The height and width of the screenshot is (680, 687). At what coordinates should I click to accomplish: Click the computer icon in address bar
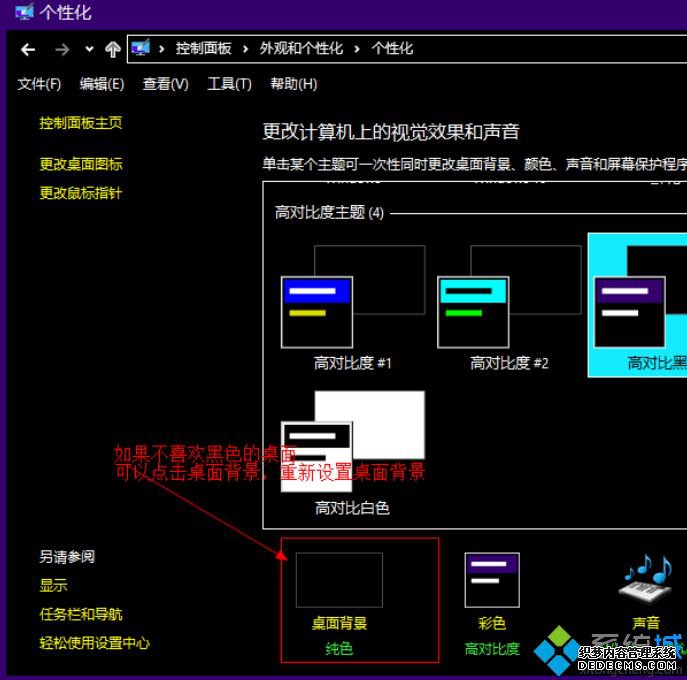pos(141,48)
